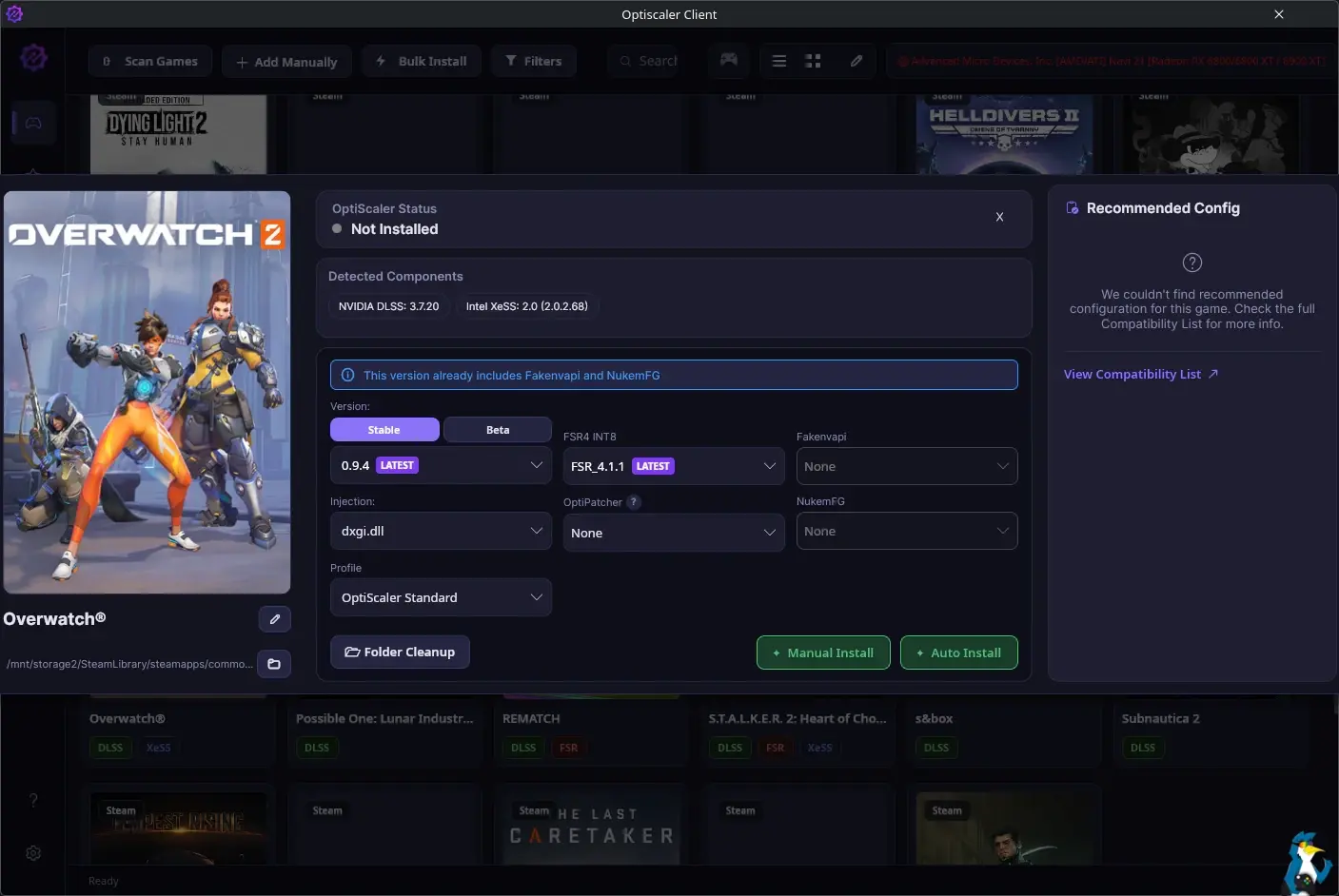Click the Manual Install button
This screenshot has width=1339, height=896.
823,653
